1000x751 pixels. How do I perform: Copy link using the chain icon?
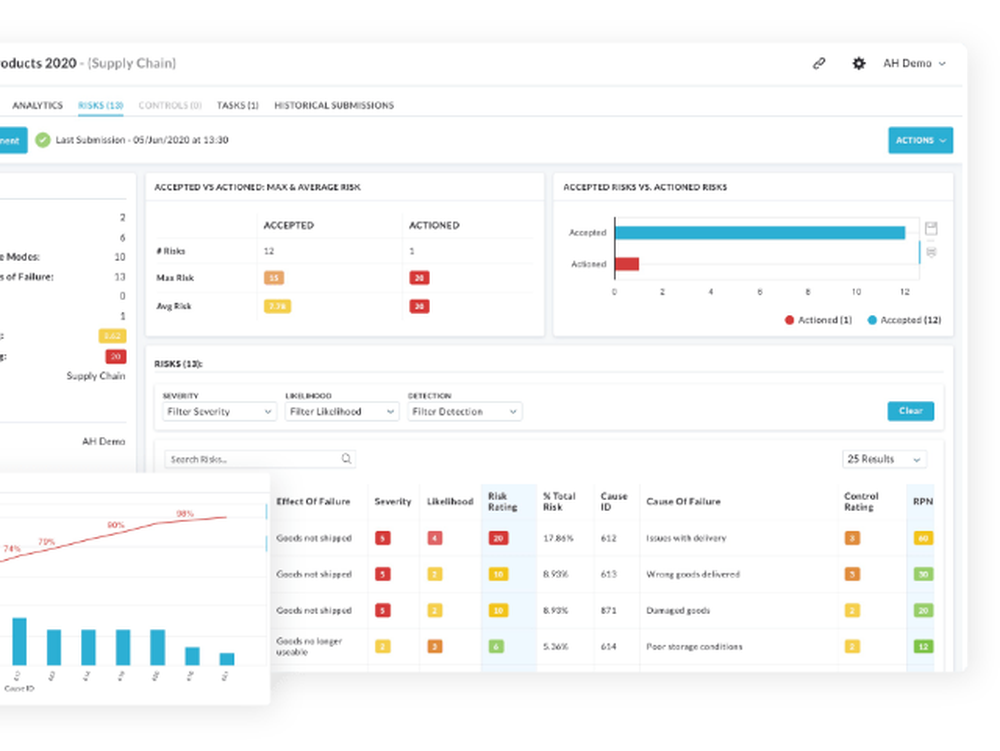[819, 63]
